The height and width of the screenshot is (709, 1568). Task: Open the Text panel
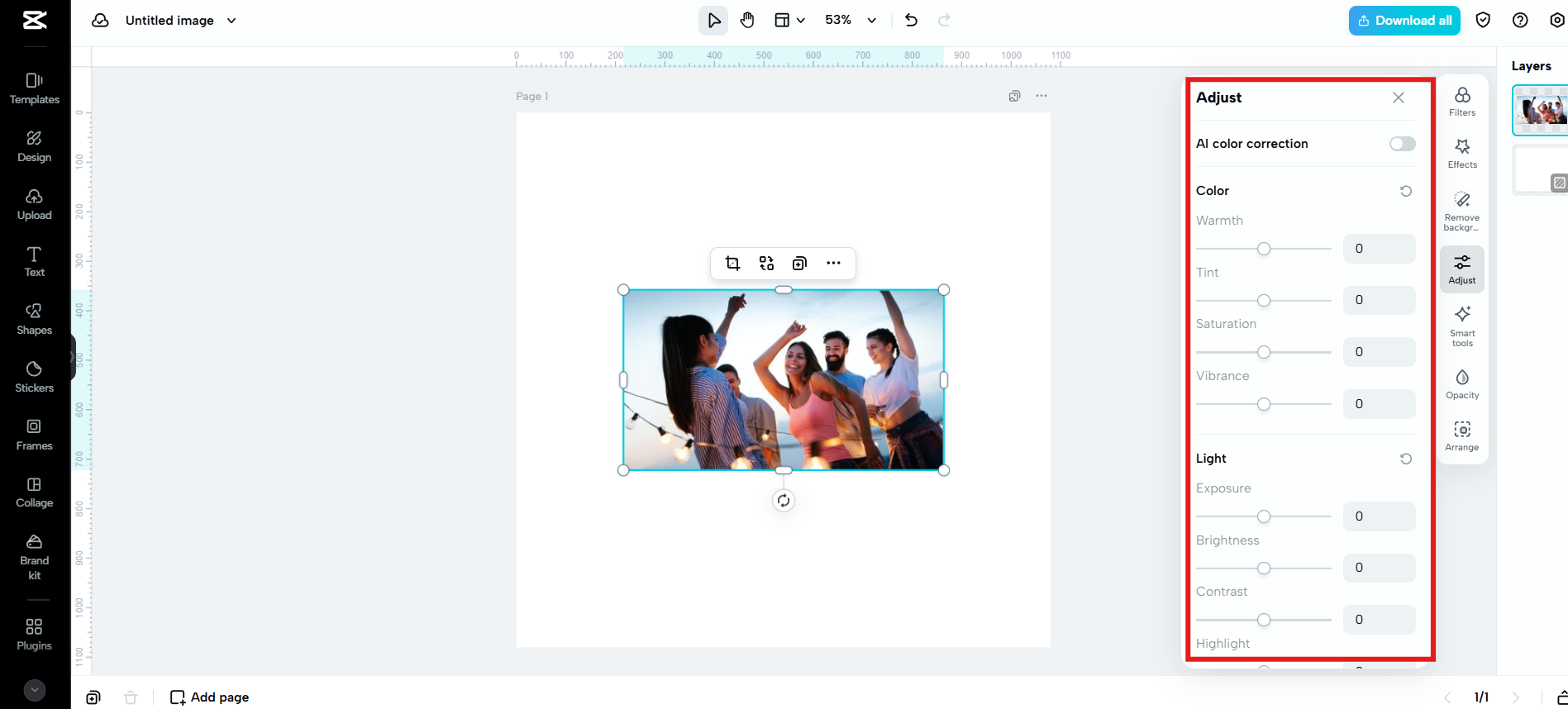pos(35,262)
